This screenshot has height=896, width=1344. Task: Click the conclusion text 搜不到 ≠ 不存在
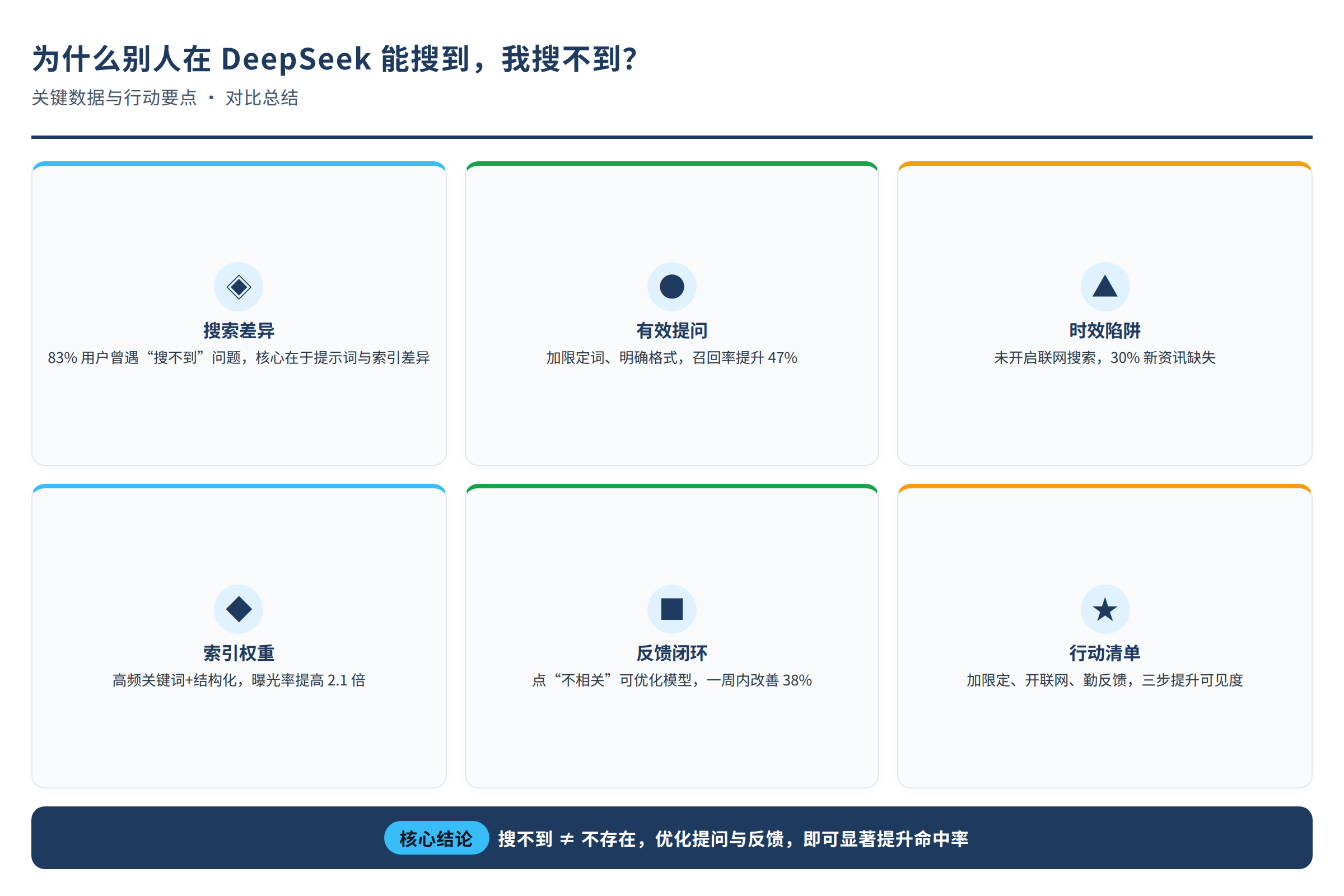(567, 839)
